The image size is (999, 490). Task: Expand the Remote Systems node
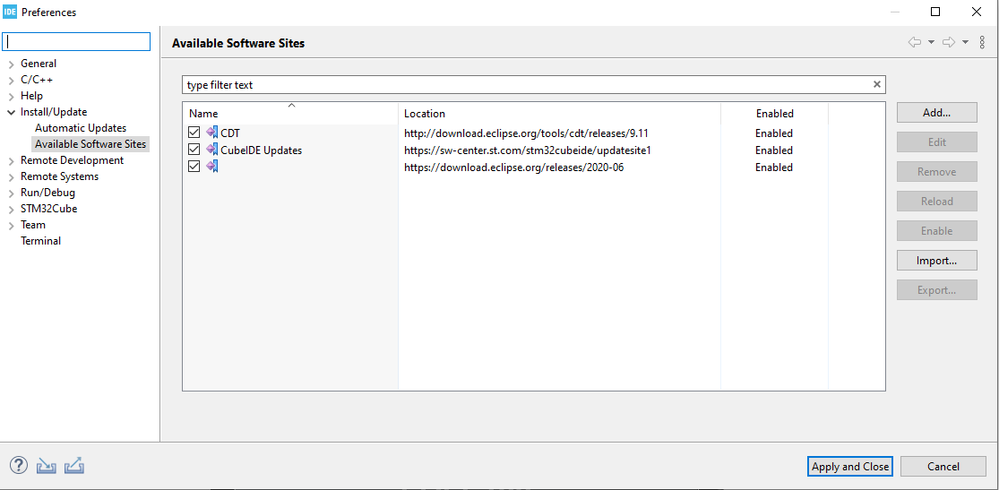click(11, 177)
